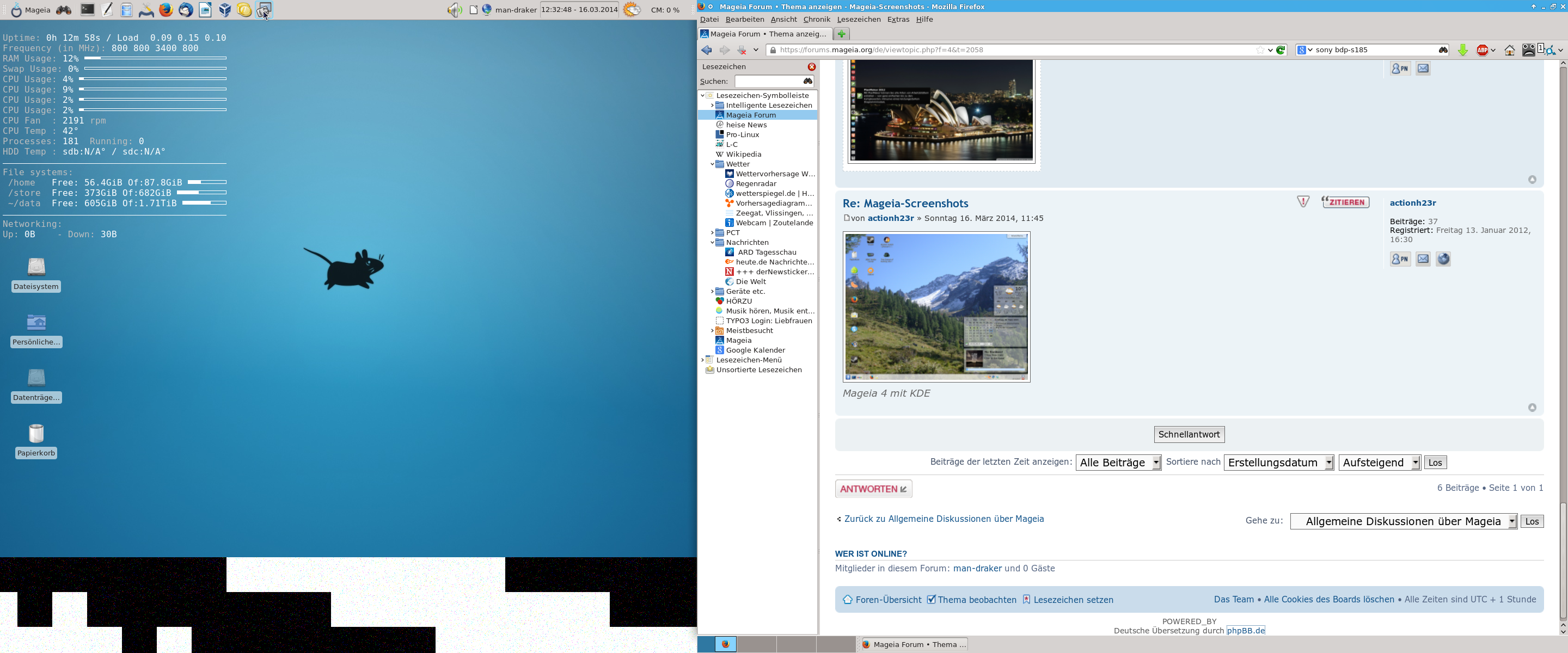Open the Alle Beiträge dropdown
This screenshot has height=653, width=1568.
pyautogui.click(x=1118, y=463)
